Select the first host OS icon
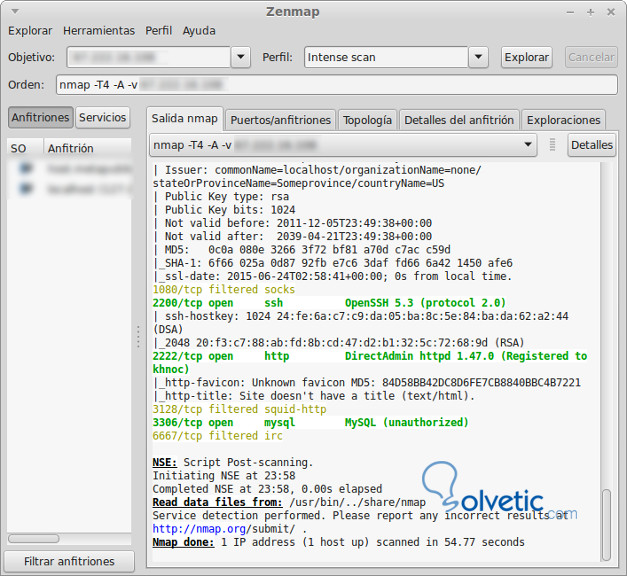 click(x=26, y=168)
